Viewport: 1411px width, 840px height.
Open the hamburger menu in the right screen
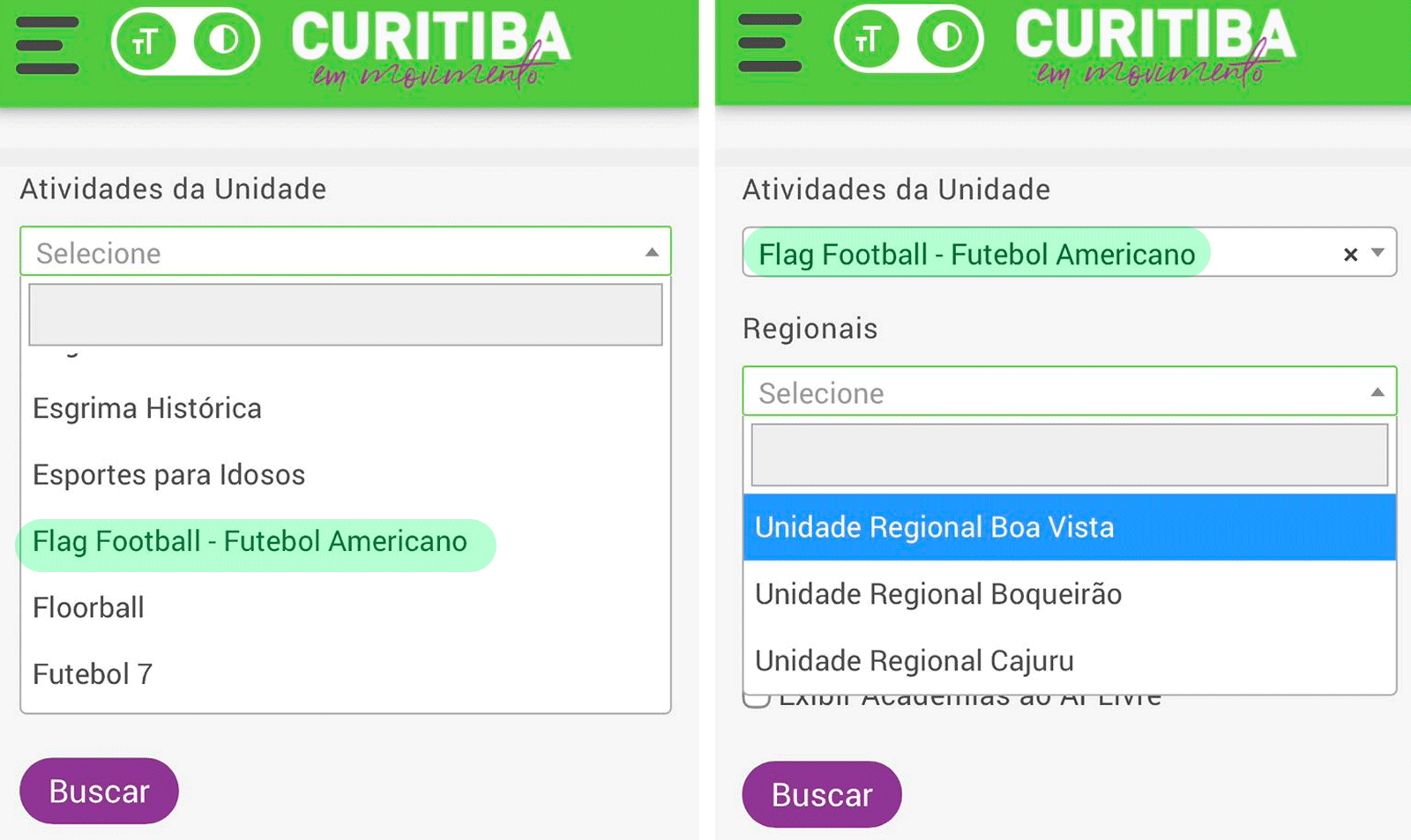pyautogui.click(x=770, y=43)
